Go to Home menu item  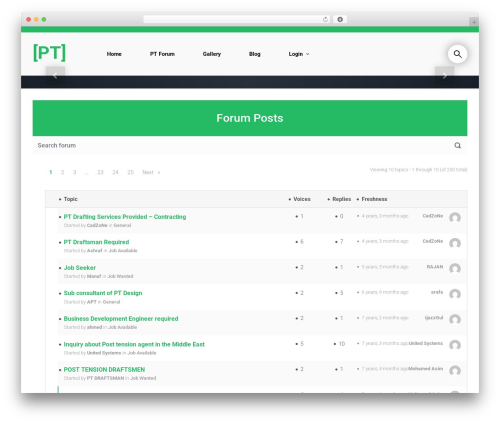pyautogui.click(x=114, y=54)
